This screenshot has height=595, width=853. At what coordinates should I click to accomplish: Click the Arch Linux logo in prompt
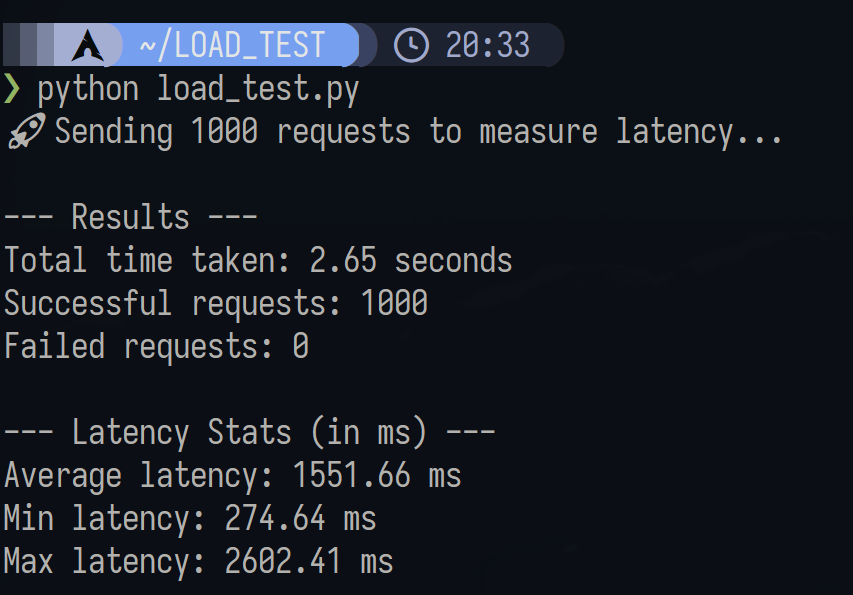[x=88, y=45]
